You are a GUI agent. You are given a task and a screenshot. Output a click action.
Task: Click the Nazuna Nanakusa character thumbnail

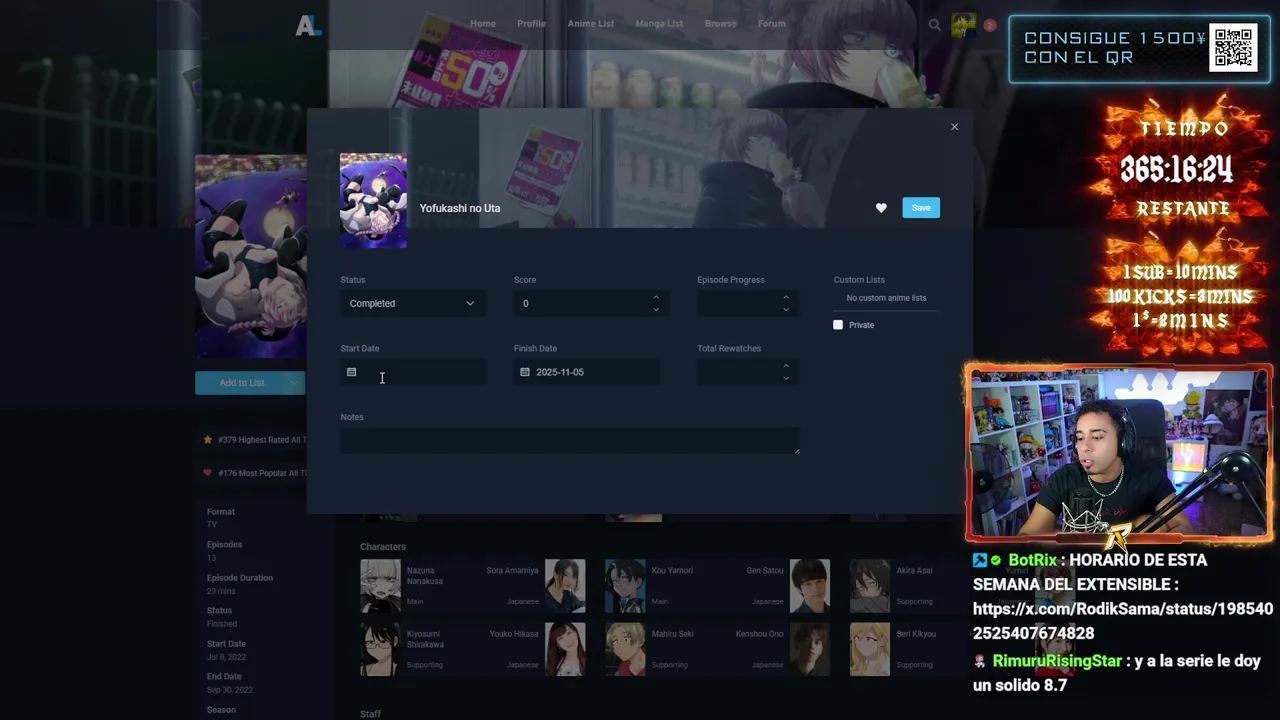[380, 586]
